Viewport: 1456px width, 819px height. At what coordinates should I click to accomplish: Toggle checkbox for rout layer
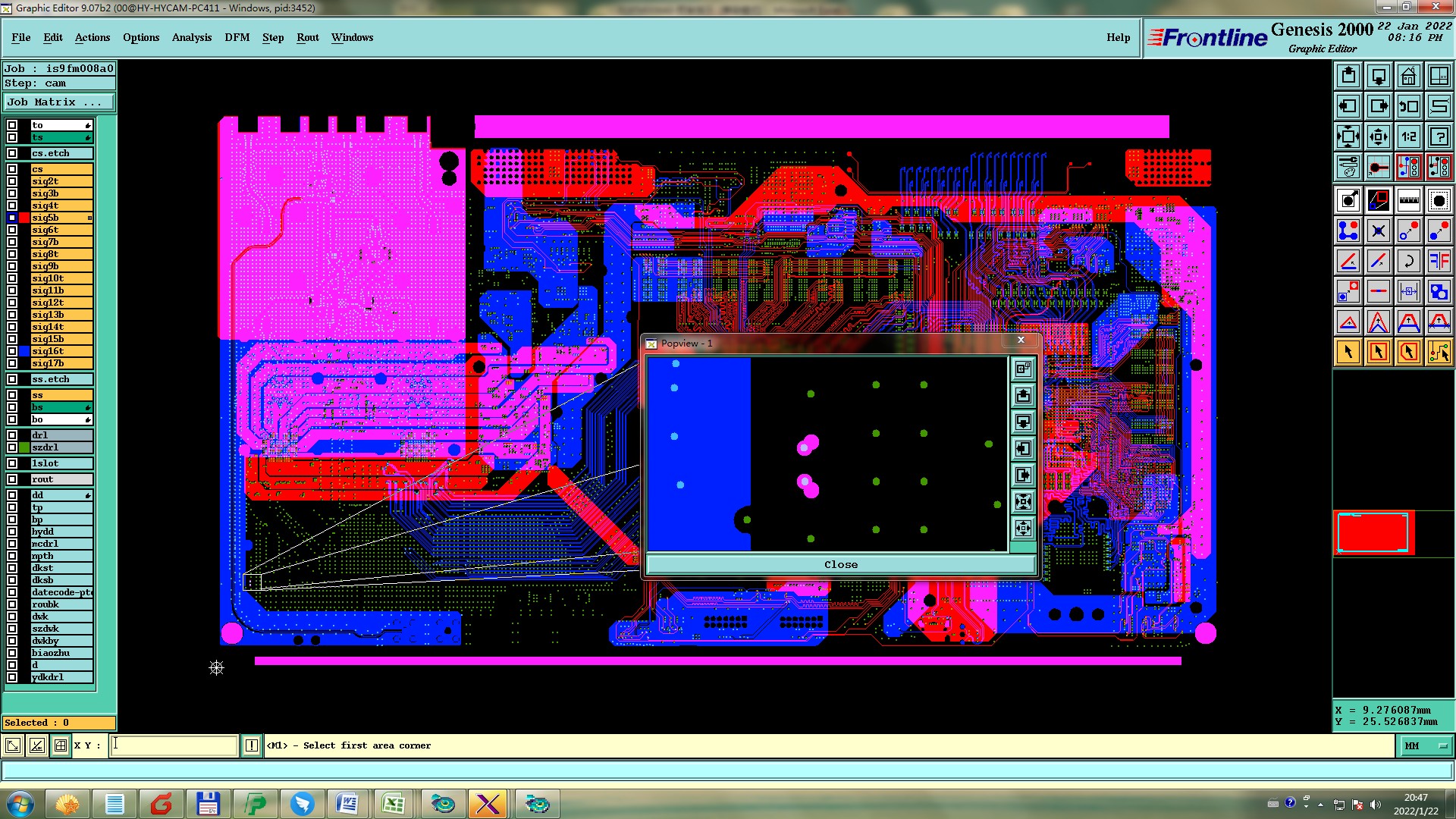click(x=12, y=479)
